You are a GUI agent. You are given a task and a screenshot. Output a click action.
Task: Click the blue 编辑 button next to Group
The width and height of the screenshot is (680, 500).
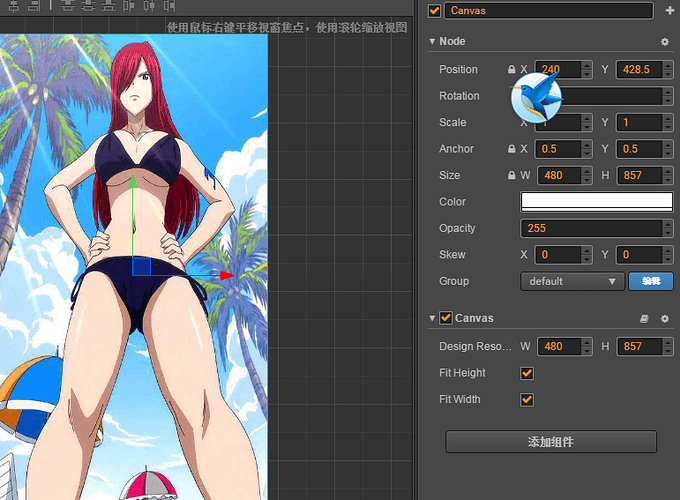[x=651, y=281]
